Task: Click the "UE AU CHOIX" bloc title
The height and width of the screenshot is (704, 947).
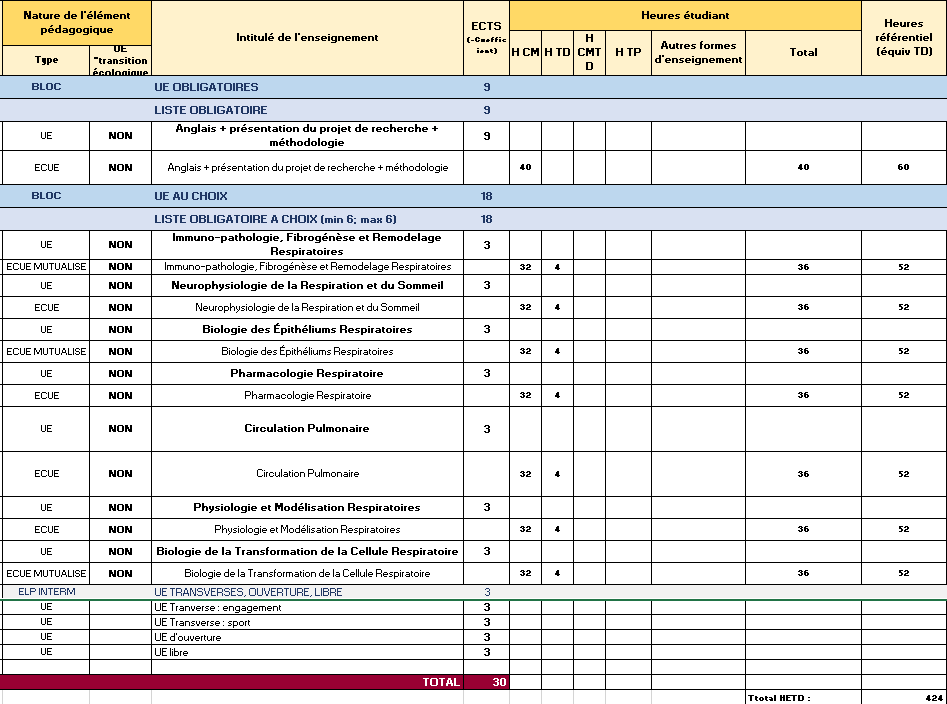Action: coord(191,196)
